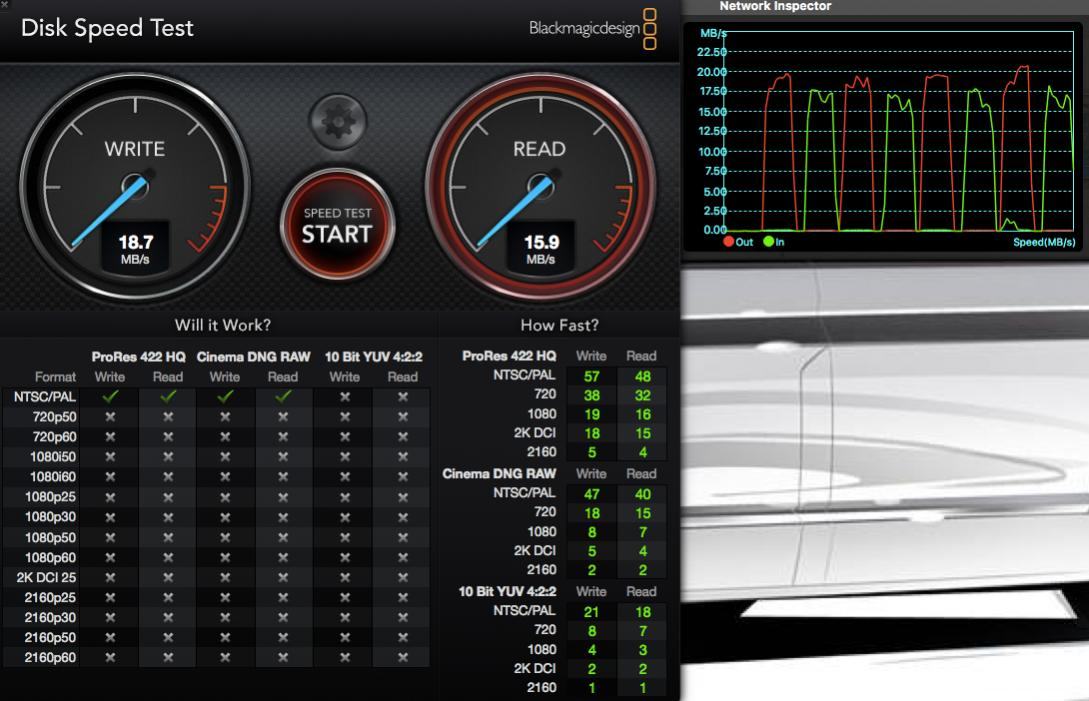Click the 1080i60 format row label

coord(53,477)
